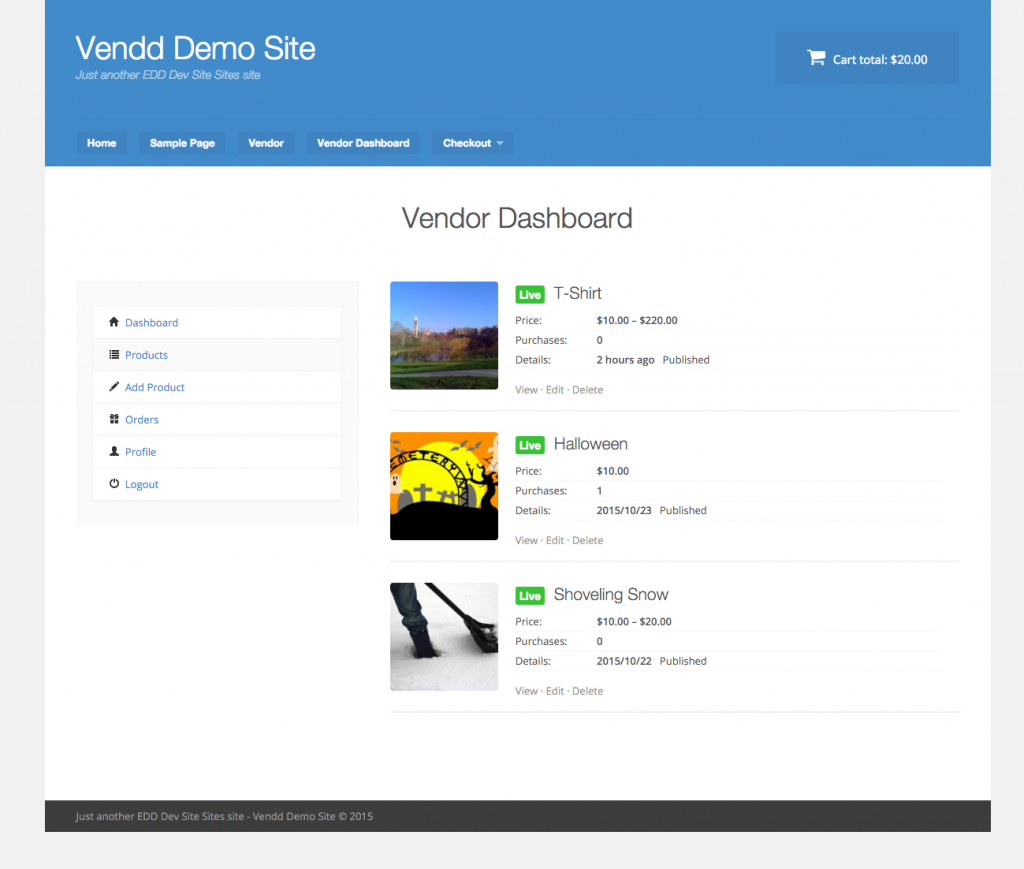Click the site tagline under the title
The image size is (1024, 869).
pos(168,75)
